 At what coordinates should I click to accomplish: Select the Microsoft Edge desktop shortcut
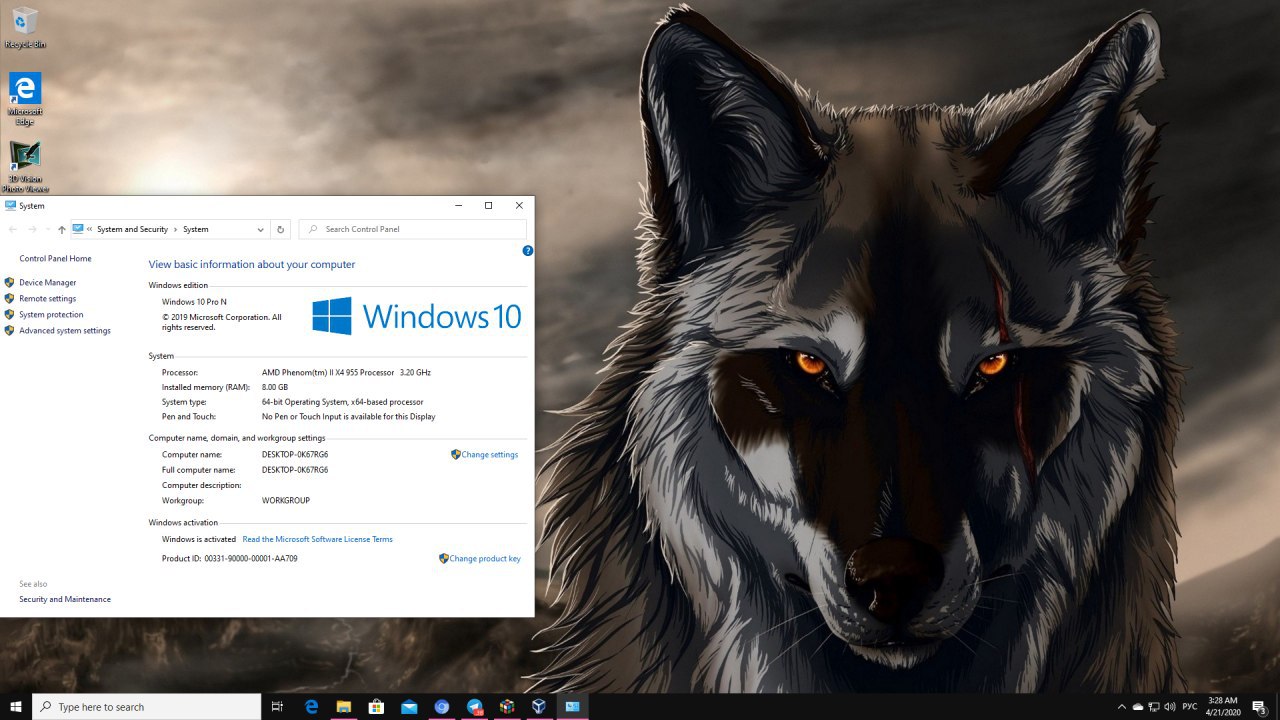[x=25, y=99]
